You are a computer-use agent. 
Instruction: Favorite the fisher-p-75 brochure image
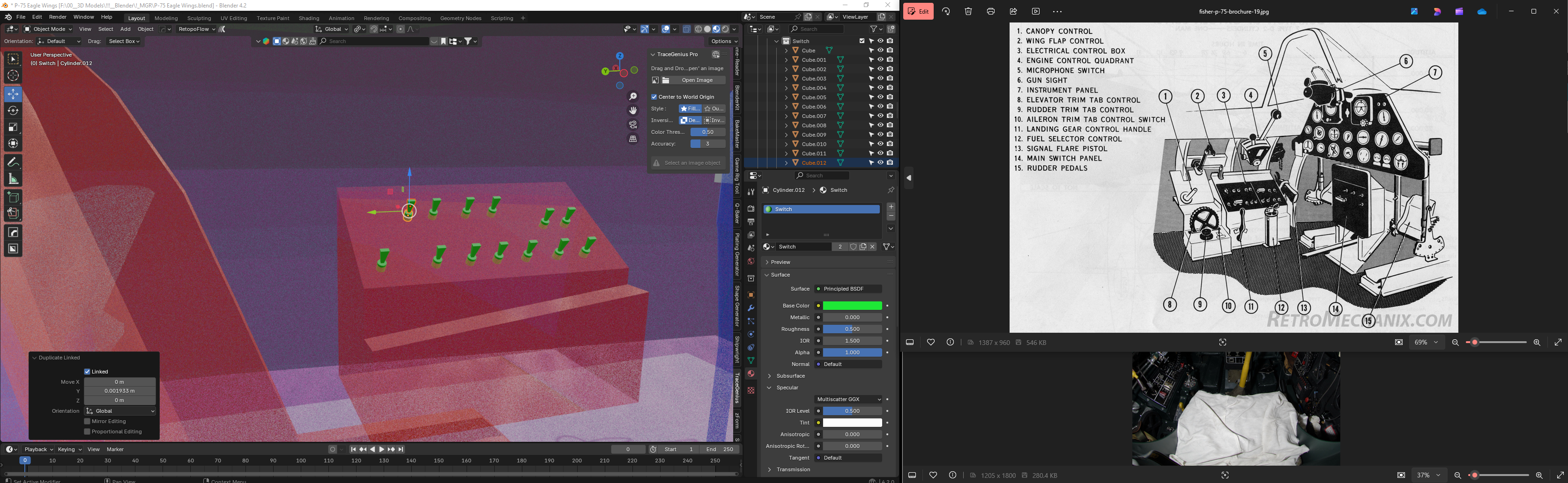pyautogui.click(x=931, y=343)
